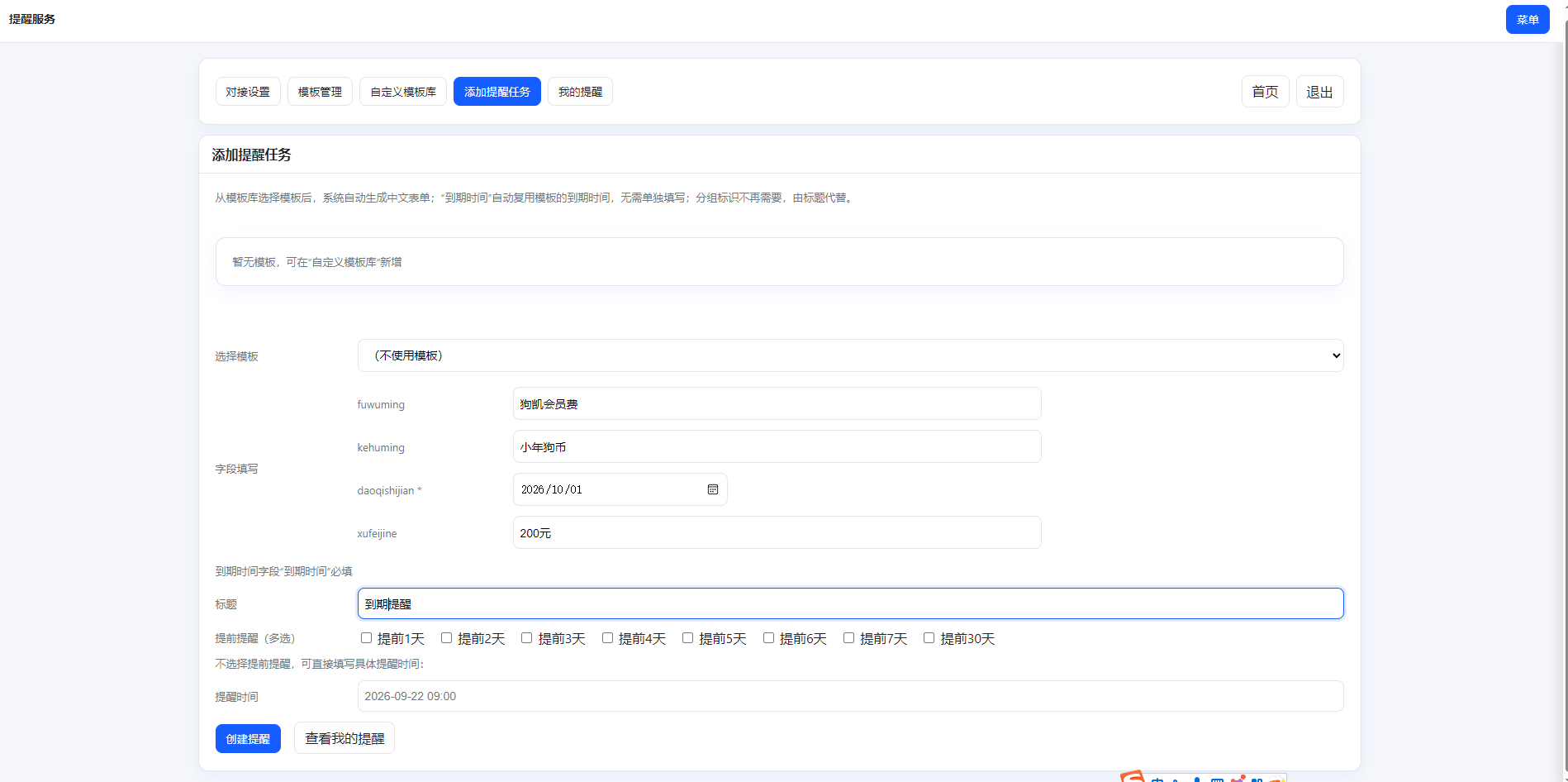Open the 模板管理 tab
This screenshot has height=782, width=1568.
coord(320,92)
